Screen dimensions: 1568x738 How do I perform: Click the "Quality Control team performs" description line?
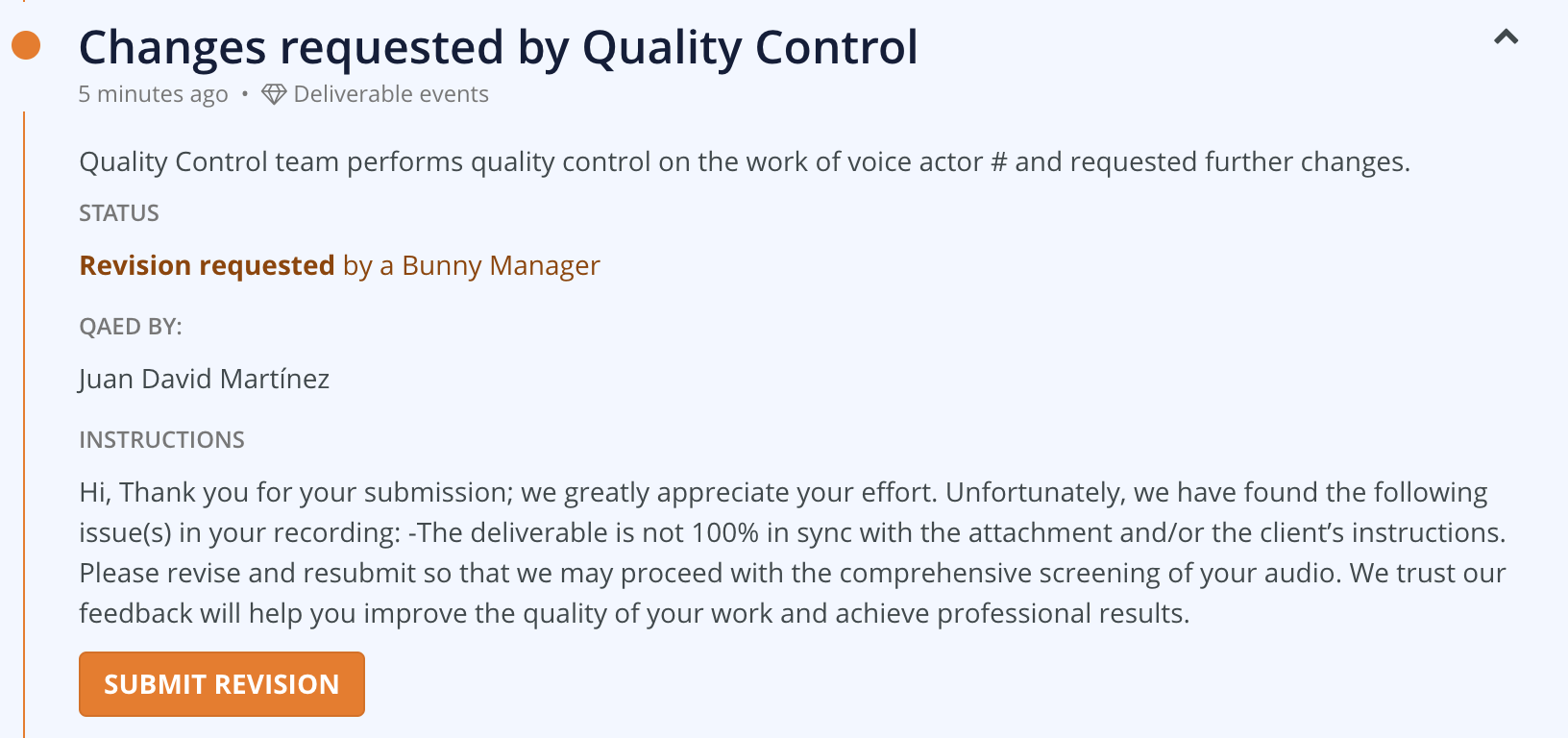(288, 161)
